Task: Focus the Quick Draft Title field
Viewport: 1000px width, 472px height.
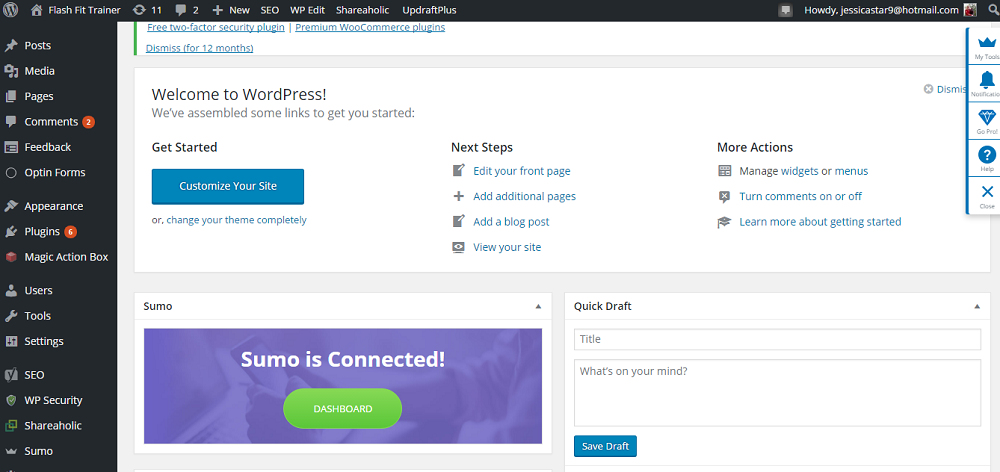Action: click(x=777, y=339)
